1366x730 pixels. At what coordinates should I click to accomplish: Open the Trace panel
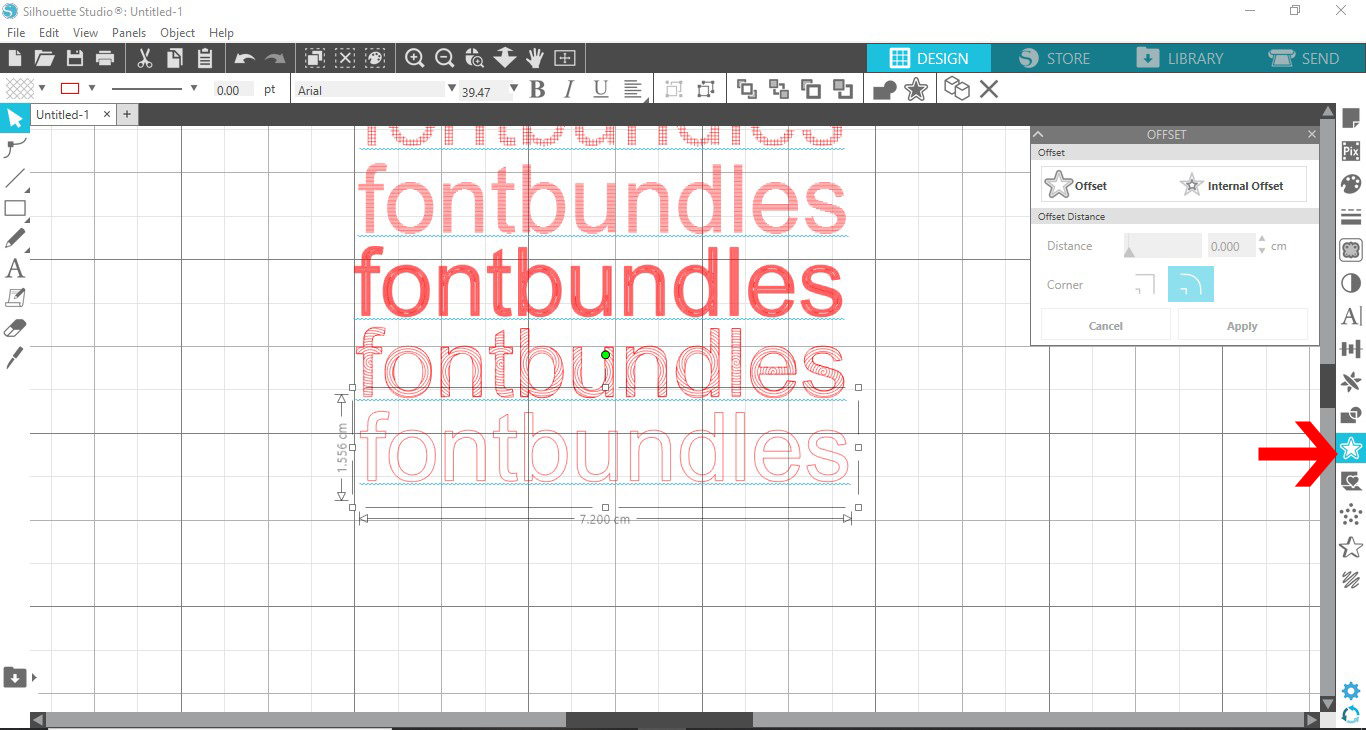tap(1351, 250)
